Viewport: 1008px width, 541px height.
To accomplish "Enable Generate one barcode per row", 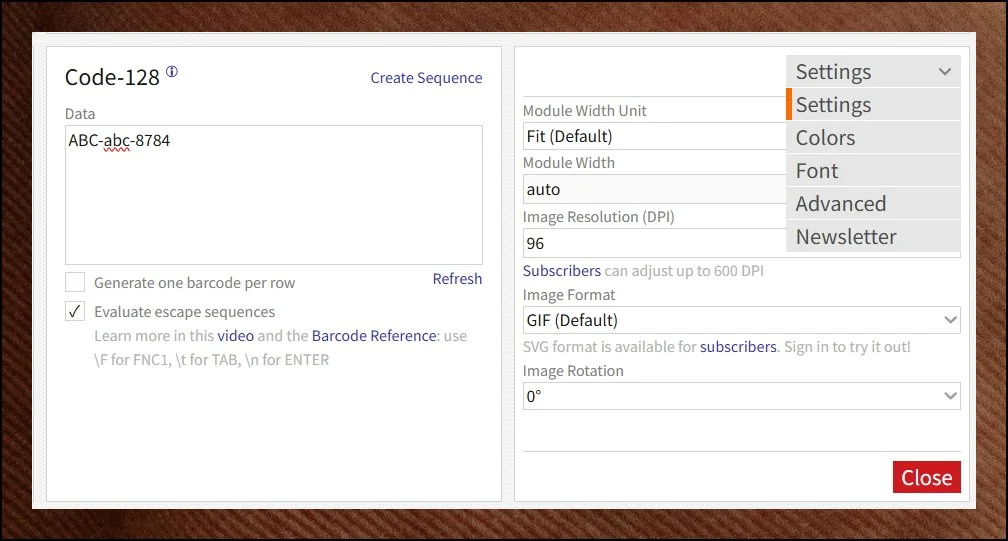I will pyautogui.click(x=75, y=283).
